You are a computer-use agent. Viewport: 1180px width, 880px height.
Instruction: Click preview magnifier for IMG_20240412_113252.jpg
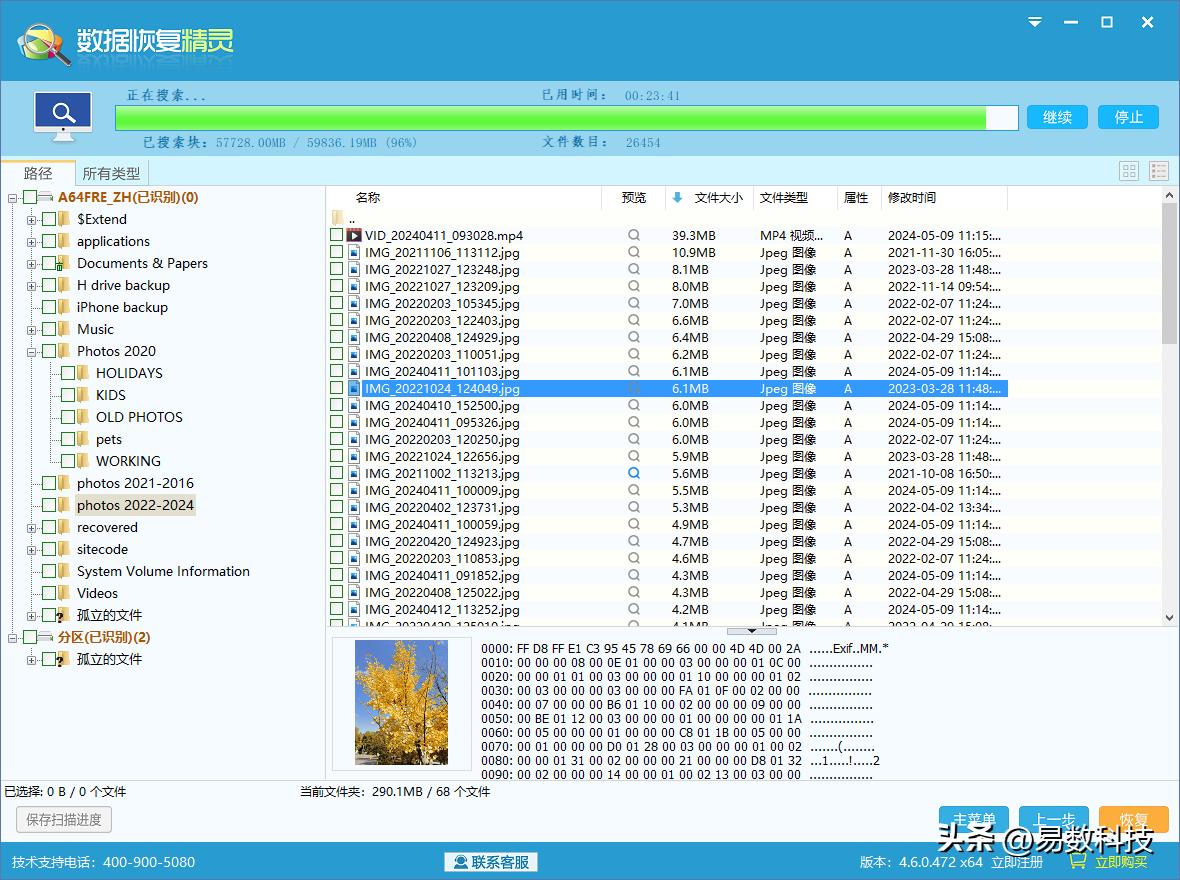pos(634,609)
